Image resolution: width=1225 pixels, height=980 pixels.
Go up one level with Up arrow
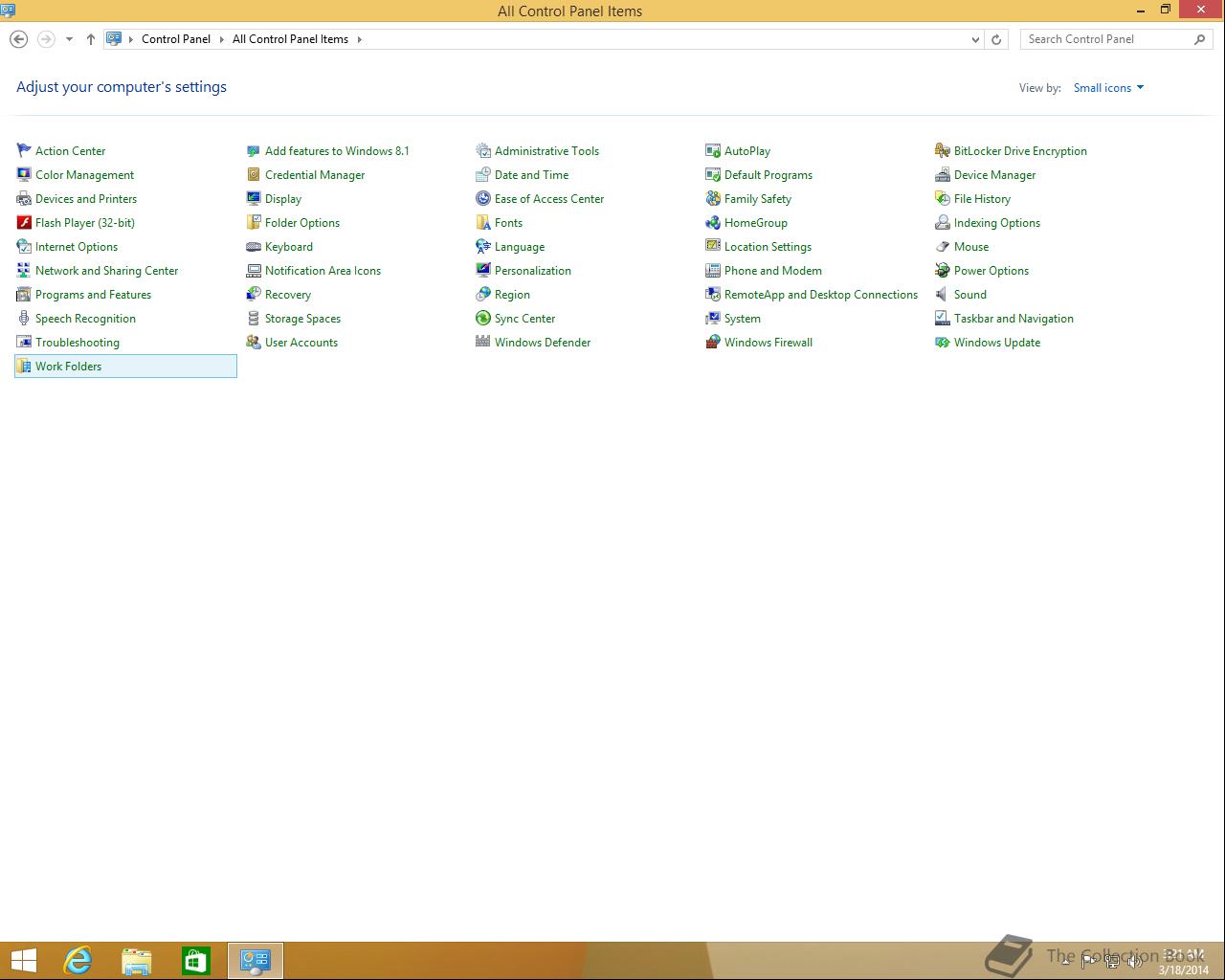(91, 39)
